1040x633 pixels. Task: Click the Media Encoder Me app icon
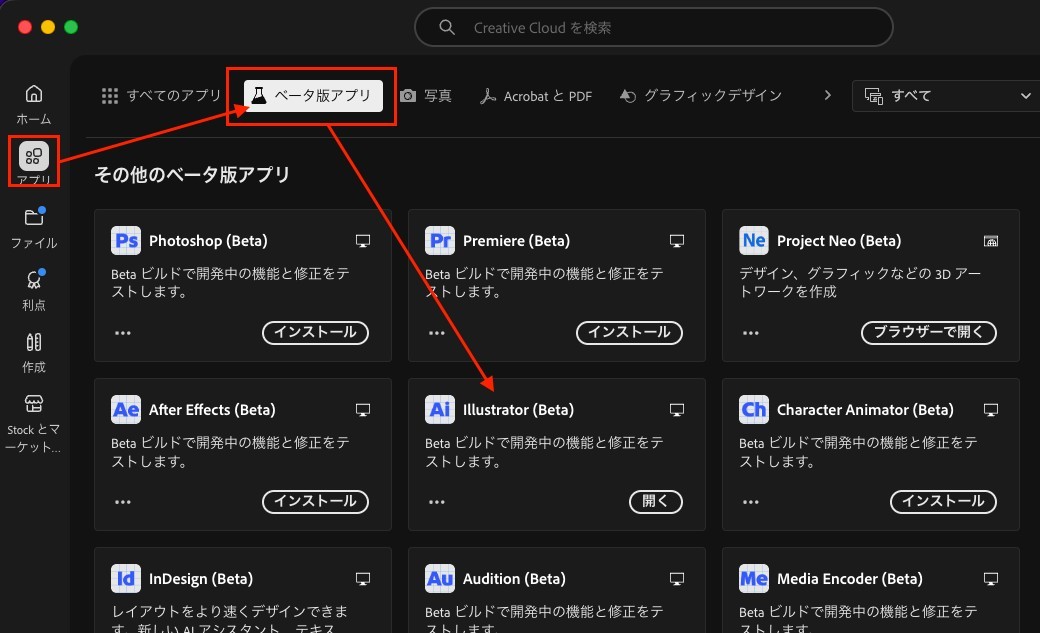(x=753, y=579)
